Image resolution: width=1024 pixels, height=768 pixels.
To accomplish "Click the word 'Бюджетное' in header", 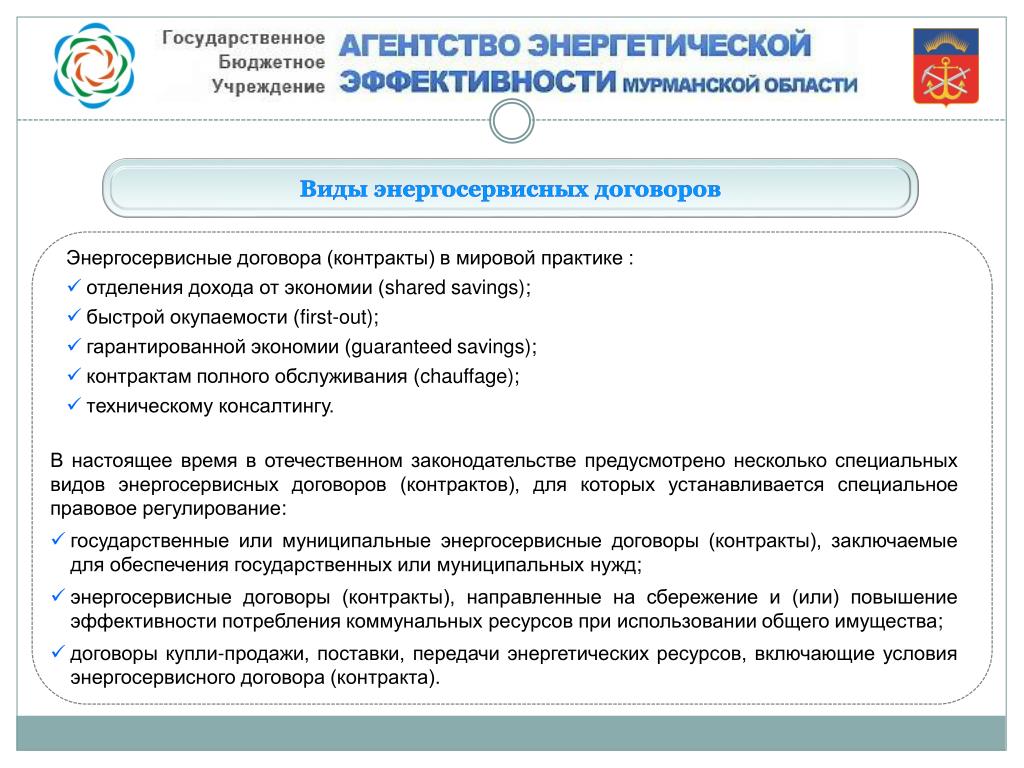I will click(272, 62).
